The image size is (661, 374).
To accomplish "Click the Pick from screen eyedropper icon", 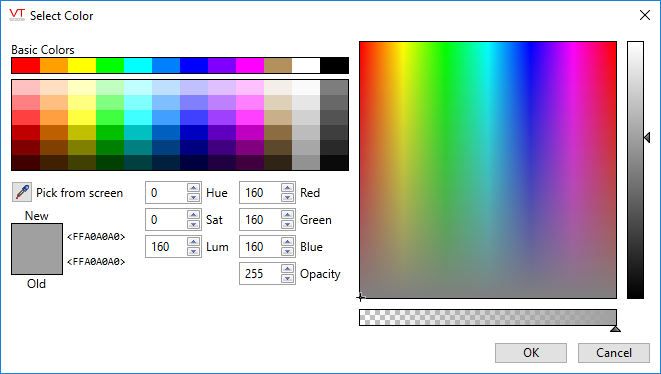I will [x=22, y=192].
